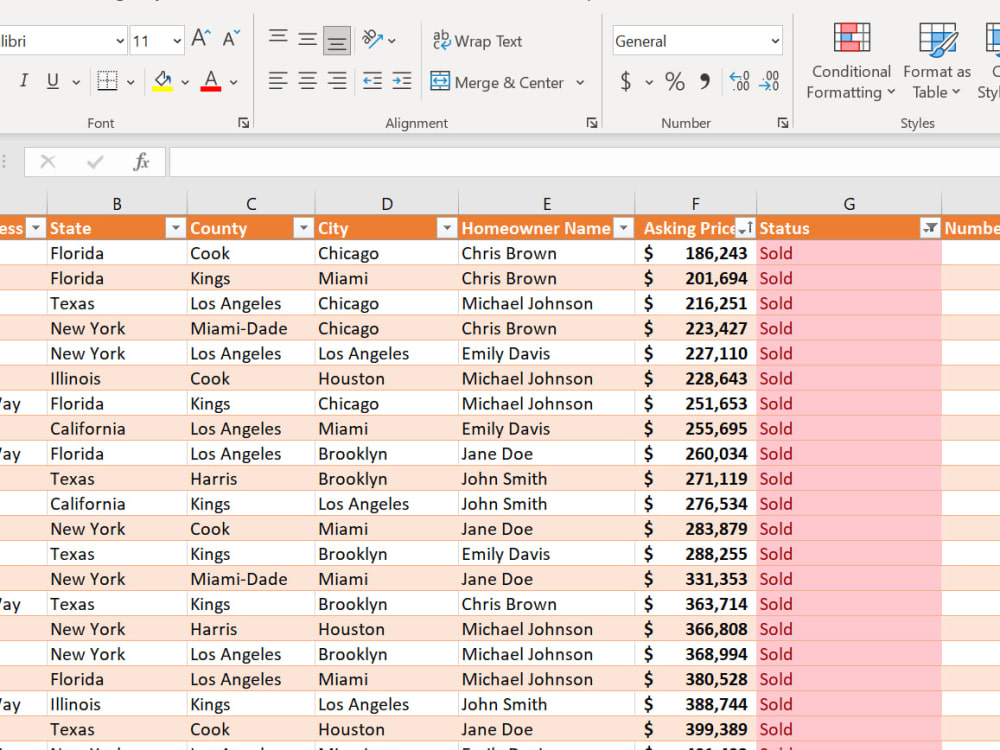This screenshot has width=1000, height=750.
Task: Select price cell 276,534
Action: [x=695, y=504]
